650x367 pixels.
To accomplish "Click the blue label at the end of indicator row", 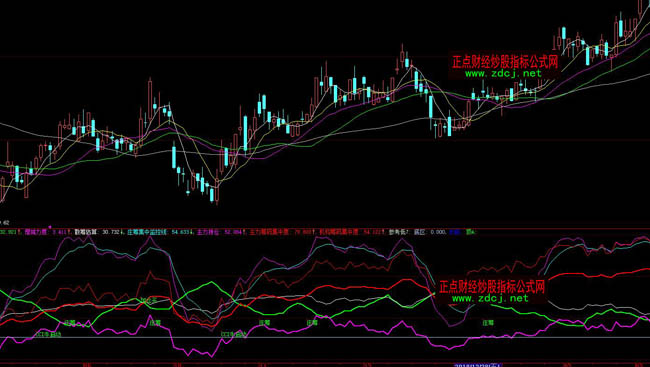I will point(454,232).
